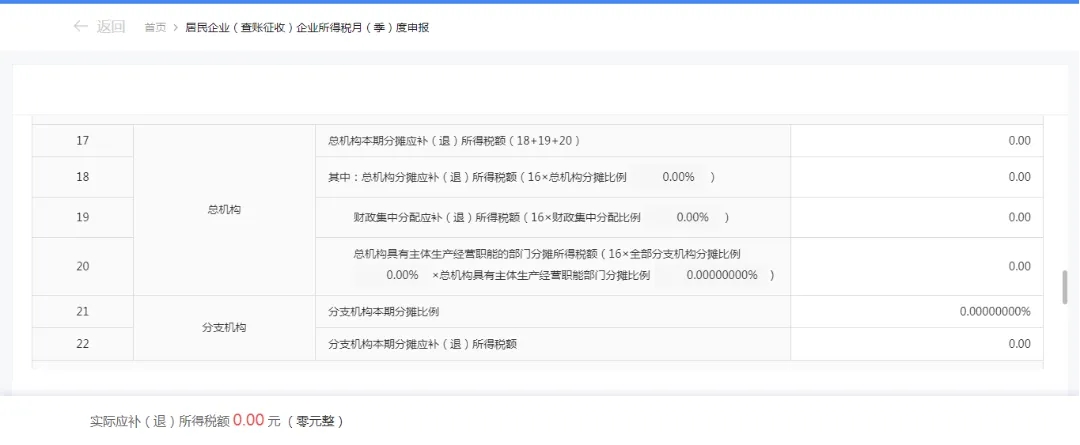Select breadcrumb 居民企业（查账征收）企业所得税月（季）度申报
Screen dimensions: 1080x445
point(307,28)
